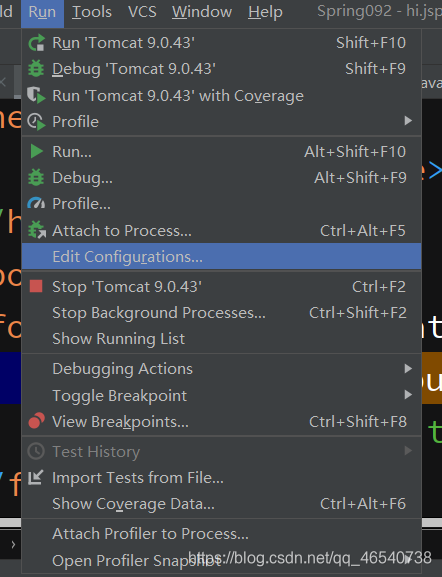The height and width of the screenshot is (577, 442).
Task: Expand the Profile submenu arrow
Action: click(x=408, y=121)
